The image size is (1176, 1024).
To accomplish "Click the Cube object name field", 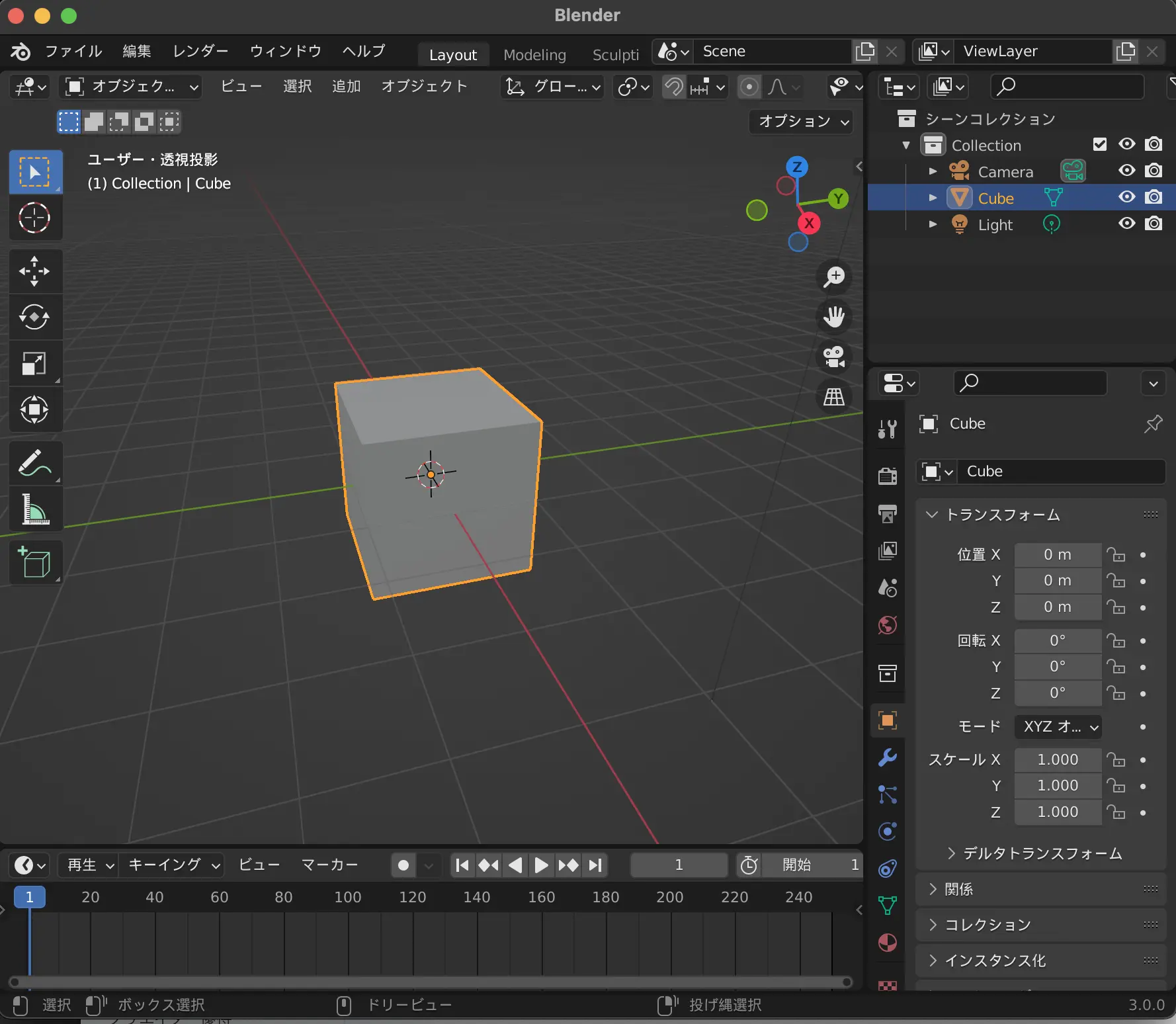I will (x=1061, y=471).
